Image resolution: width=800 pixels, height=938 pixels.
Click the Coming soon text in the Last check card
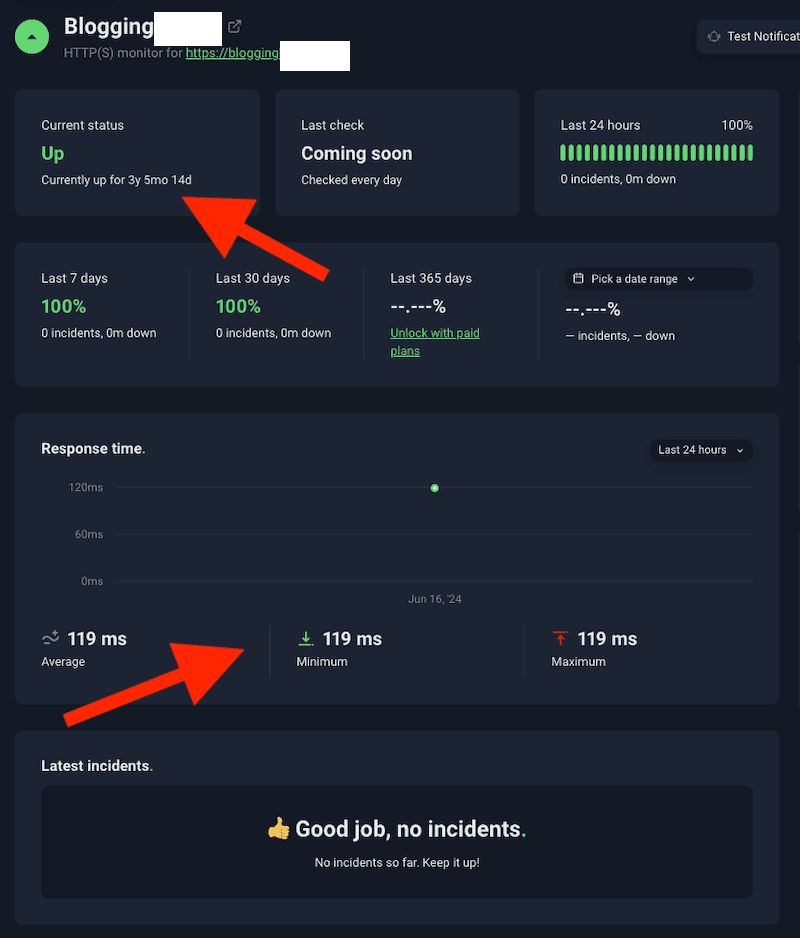(x=356, y=154)
